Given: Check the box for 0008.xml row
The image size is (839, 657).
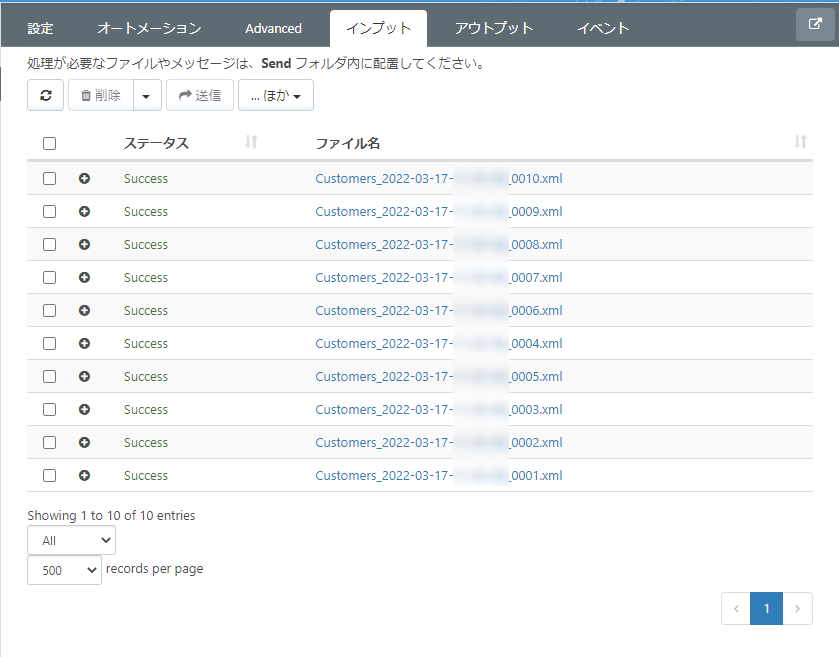Looking at the screenshot, I should tap(49, 245).
